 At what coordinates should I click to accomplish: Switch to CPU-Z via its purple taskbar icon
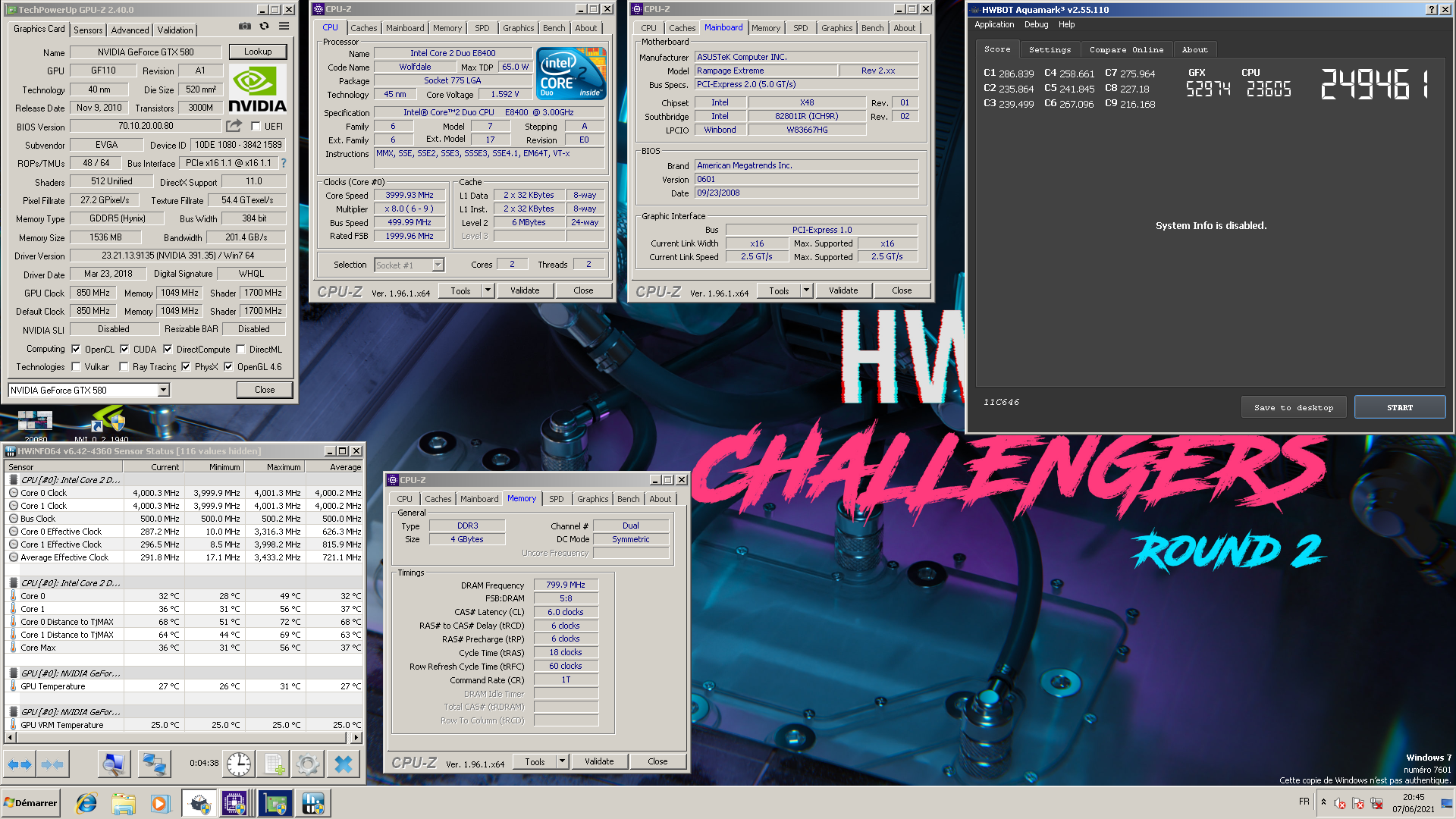(x=234, y=803)
